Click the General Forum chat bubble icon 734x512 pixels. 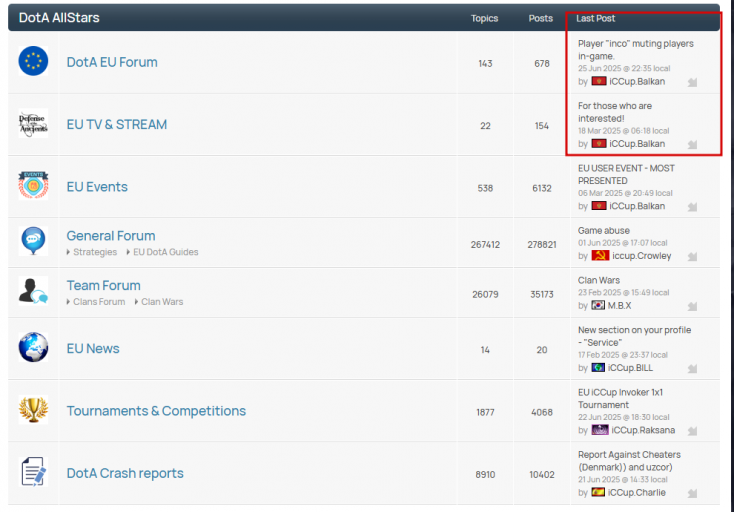33,241
